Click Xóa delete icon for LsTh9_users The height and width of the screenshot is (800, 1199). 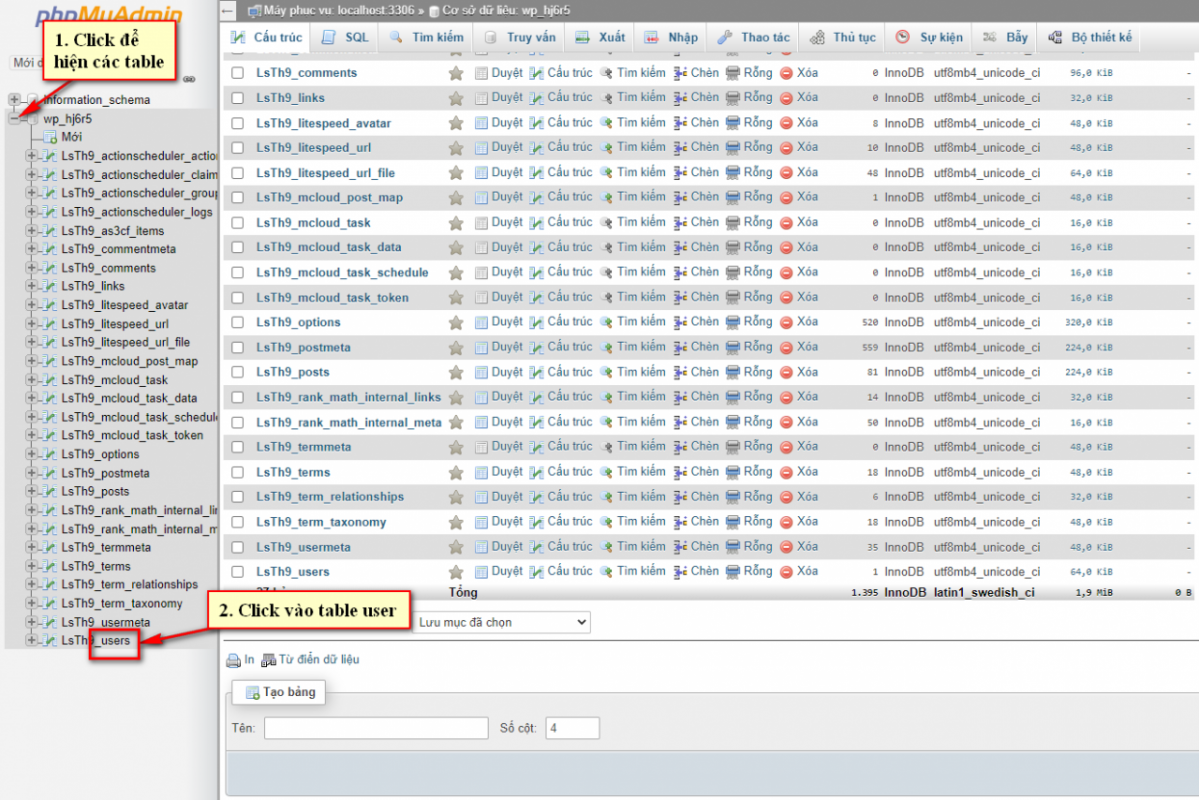coord(787,571)
